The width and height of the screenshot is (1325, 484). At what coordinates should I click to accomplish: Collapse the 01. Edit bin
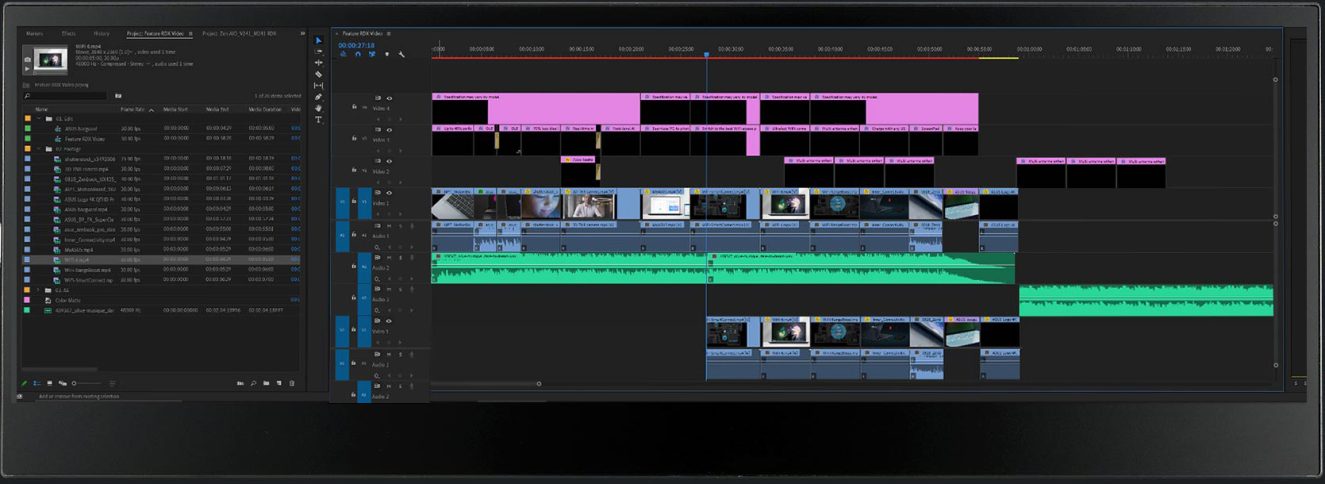[x=38, y=119]
